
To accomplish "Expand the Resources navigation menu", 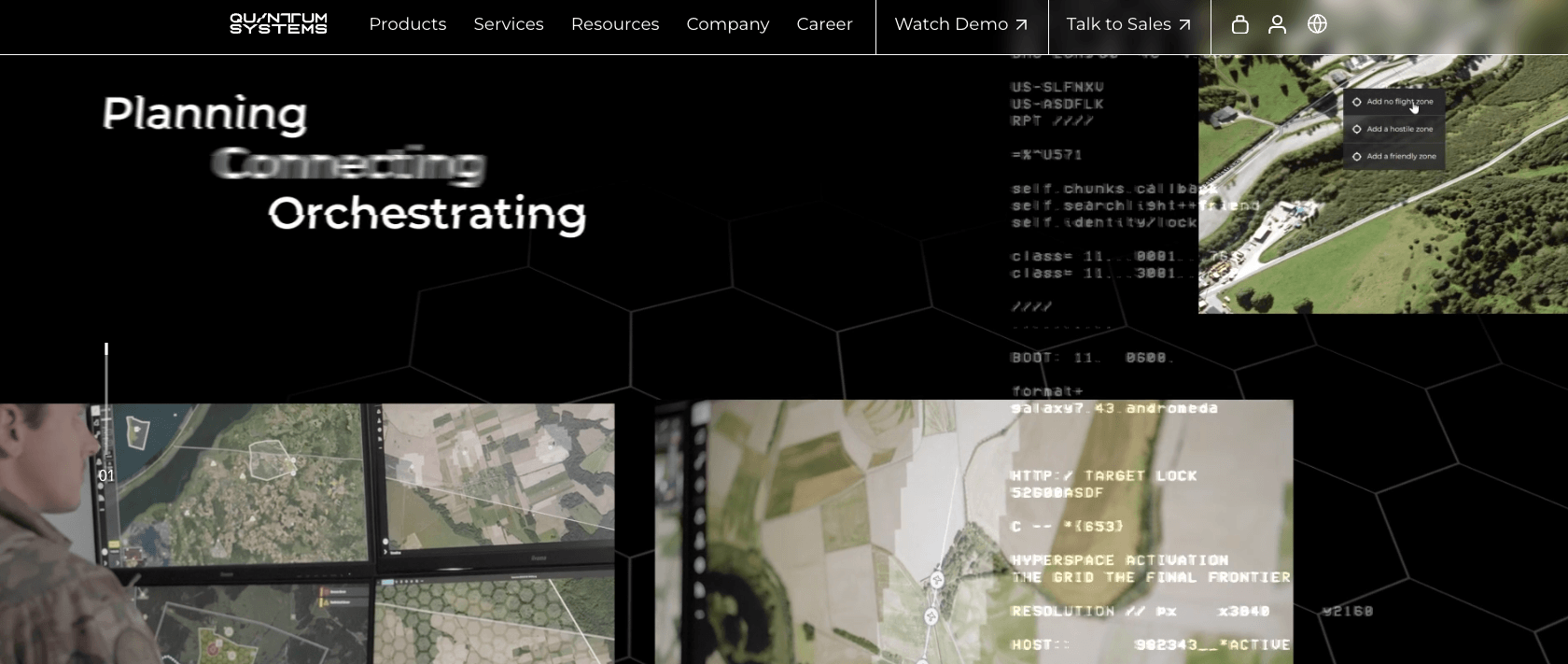I will (614, 24).
